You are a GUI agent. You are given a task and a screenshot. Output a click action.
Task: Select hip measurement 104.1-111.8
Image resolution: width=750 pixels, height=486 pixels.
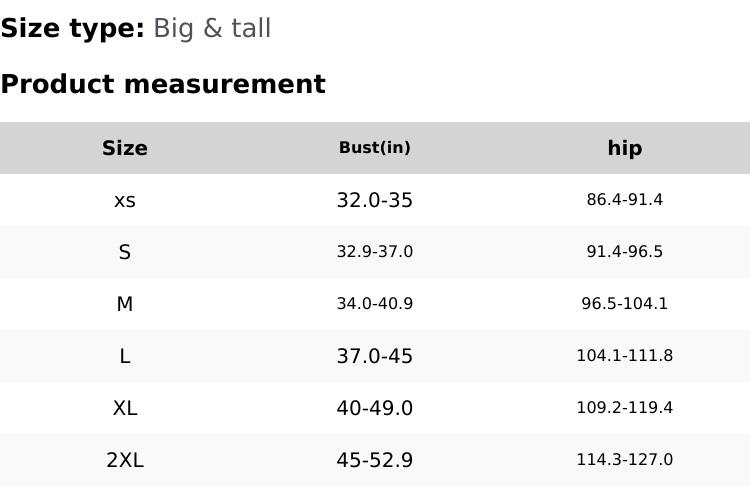point(625,356)
